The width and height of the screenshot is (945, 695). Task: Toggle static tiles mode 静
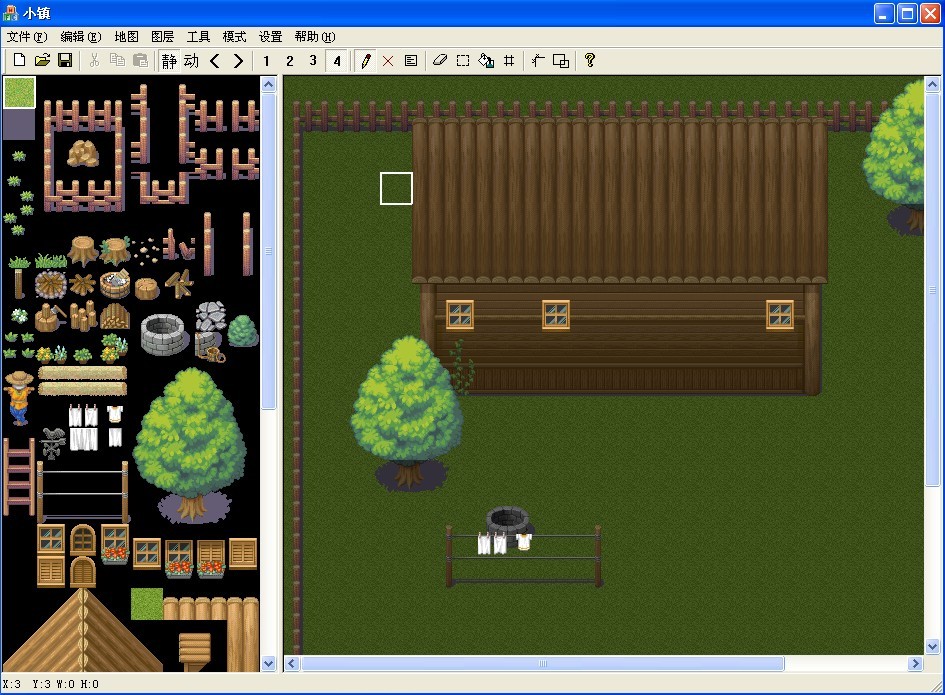click(x=169, y=60)
